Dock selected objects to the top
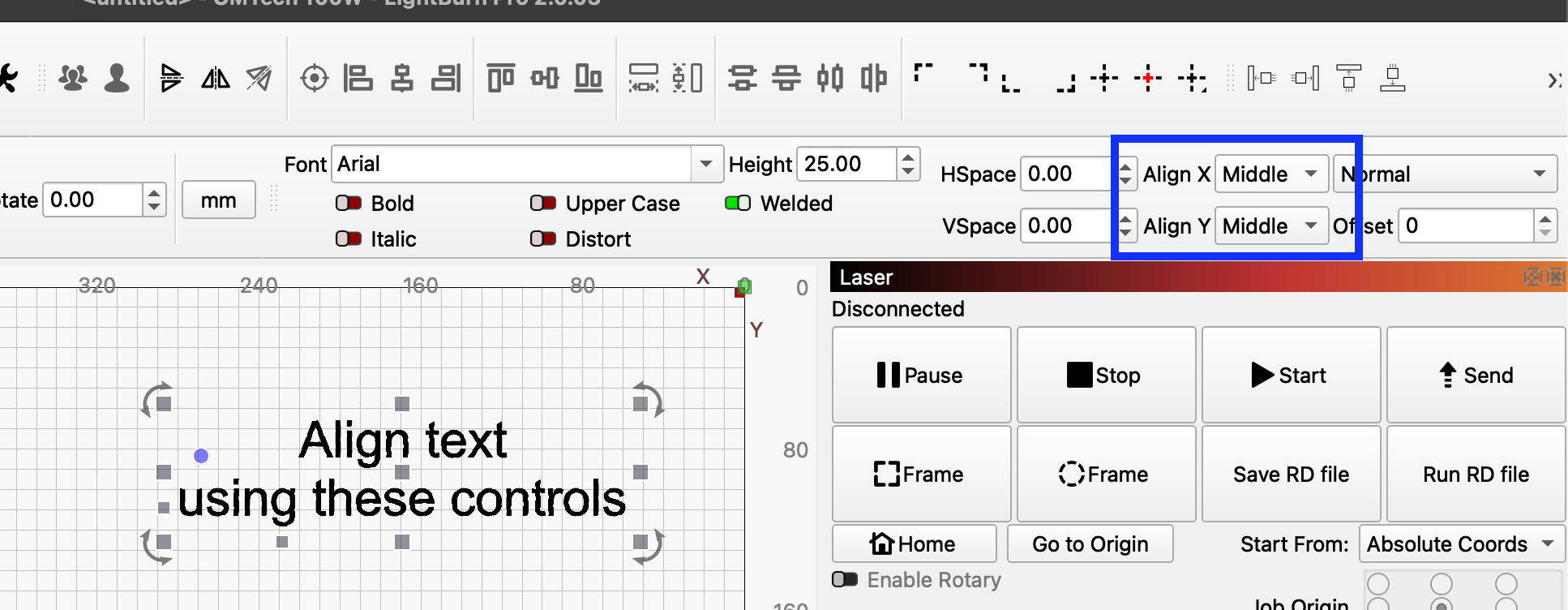Viewport: 1568px width, 610px height. coord(1349,78)
